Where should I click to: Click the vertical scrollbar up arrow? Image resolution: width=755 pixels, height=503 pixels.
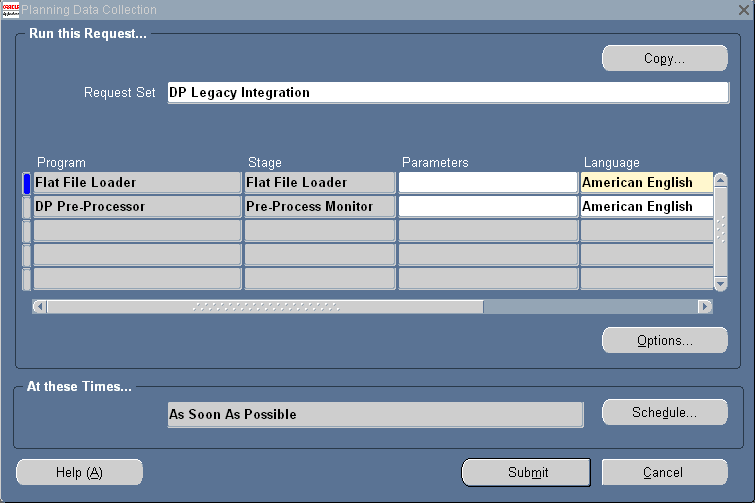click(720, 180)
